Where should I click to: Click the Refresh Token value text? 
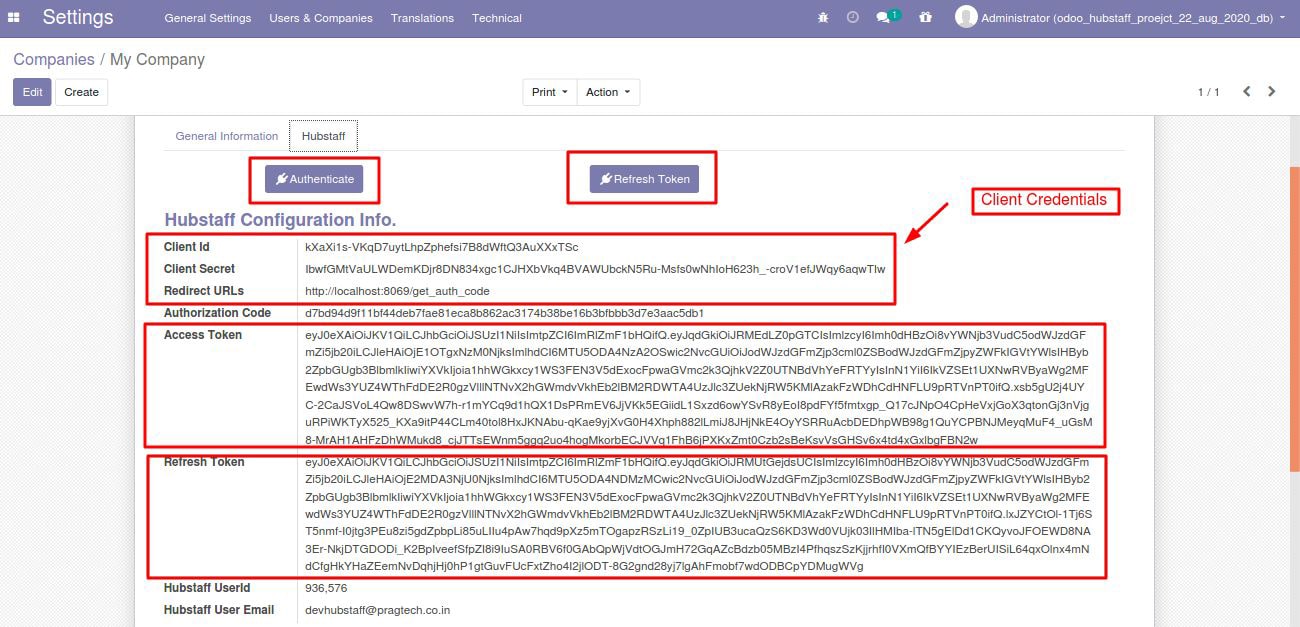point(699,514)
